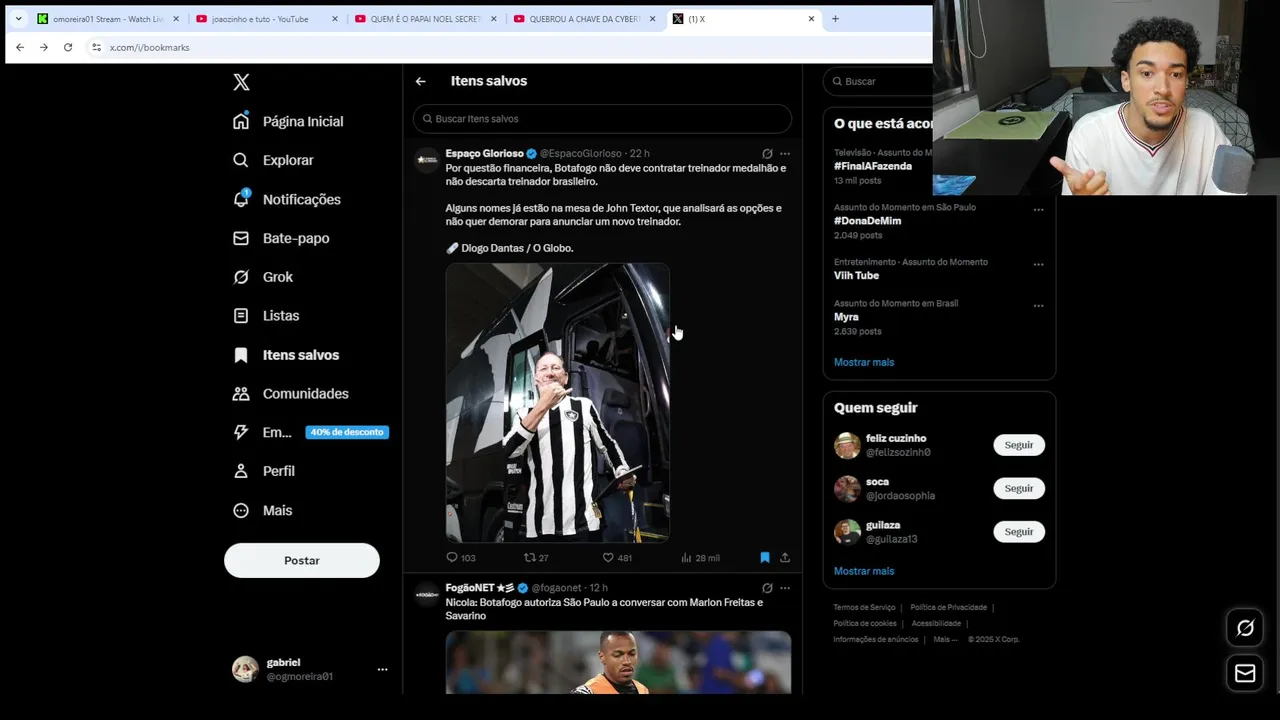The image size is (1280, 720).
Task: Open Listas in the sidebar
Action: [x=265, y=315]
